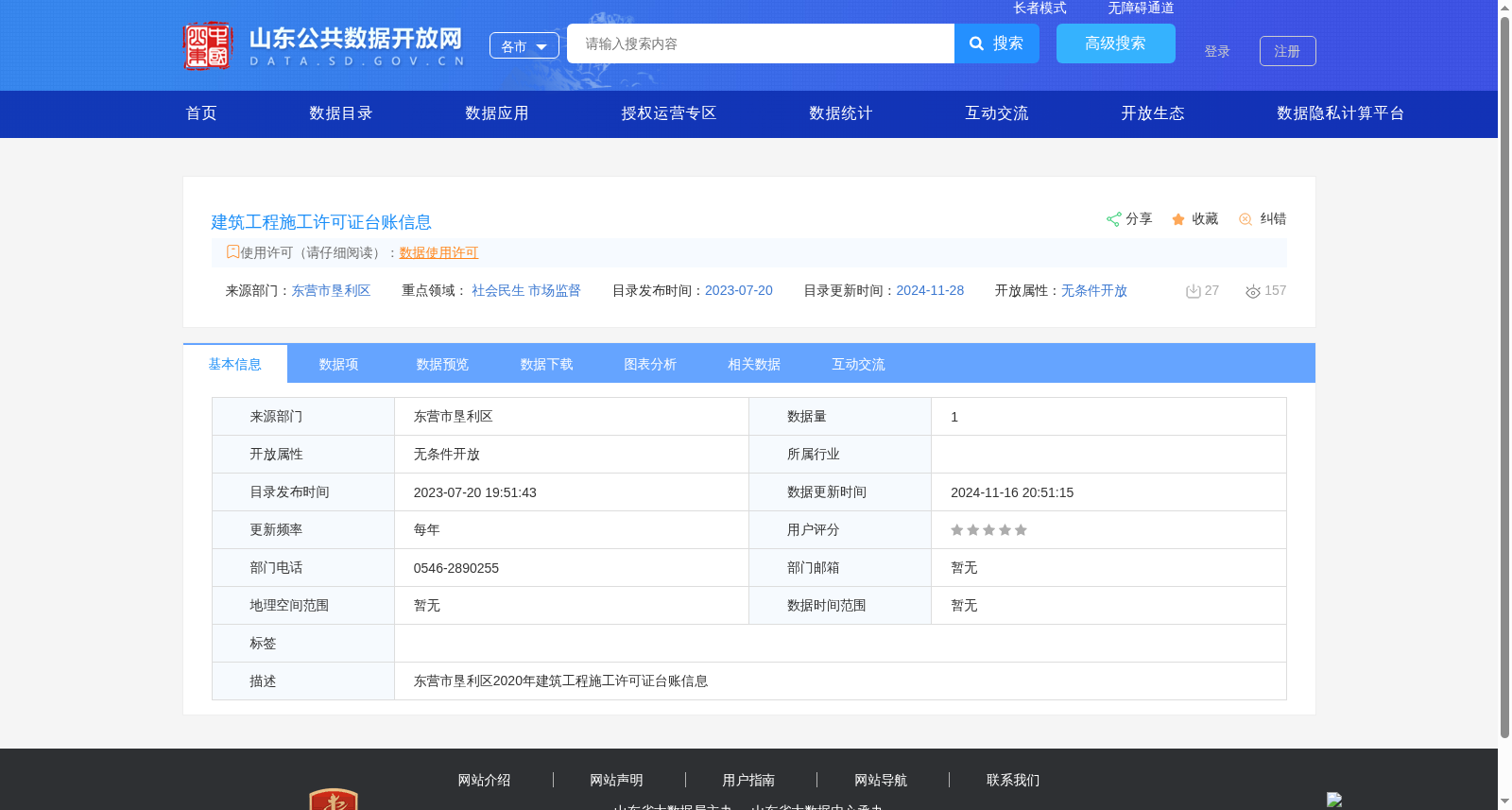The width and height of the screenshot is (1512, 810).
Task: Enable 长者模式 elder mode
Action: click(1039, 8)
